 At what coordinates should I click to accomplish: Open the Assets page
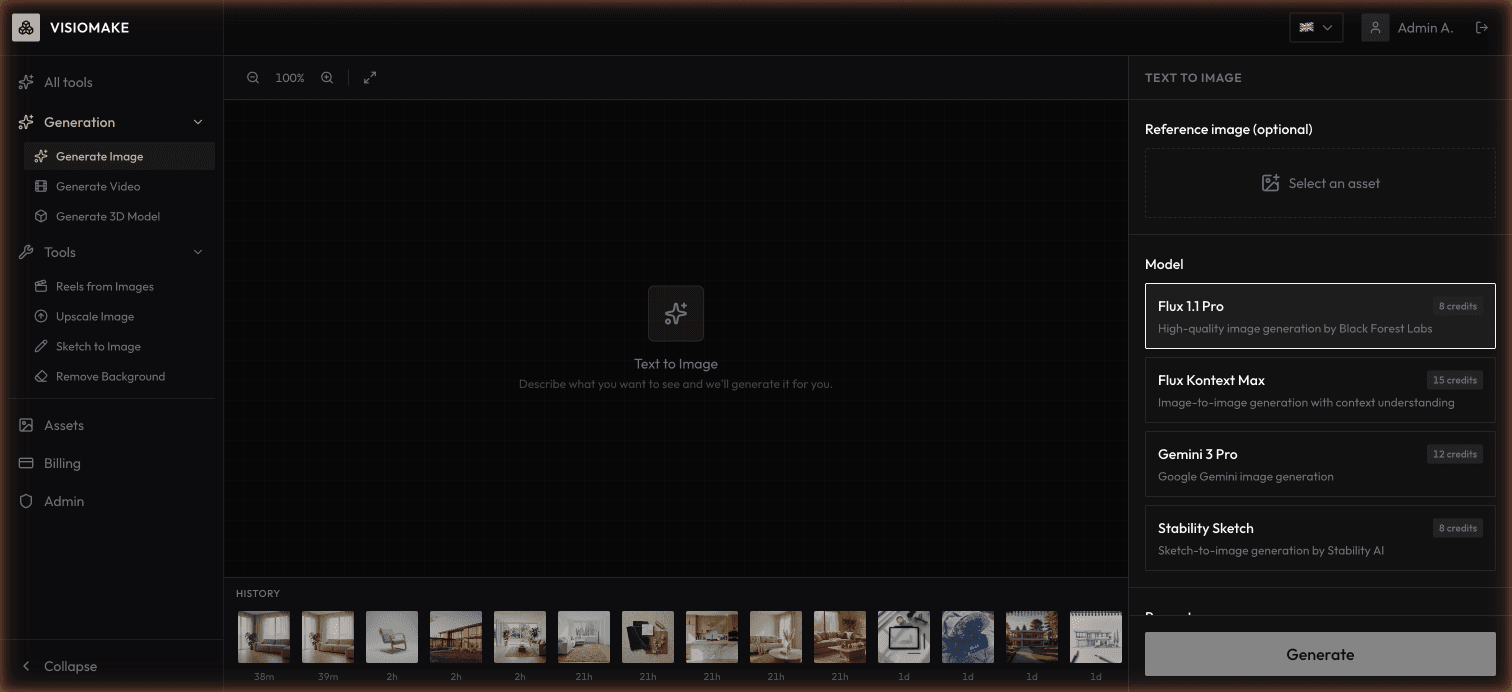tap(63, 425)
